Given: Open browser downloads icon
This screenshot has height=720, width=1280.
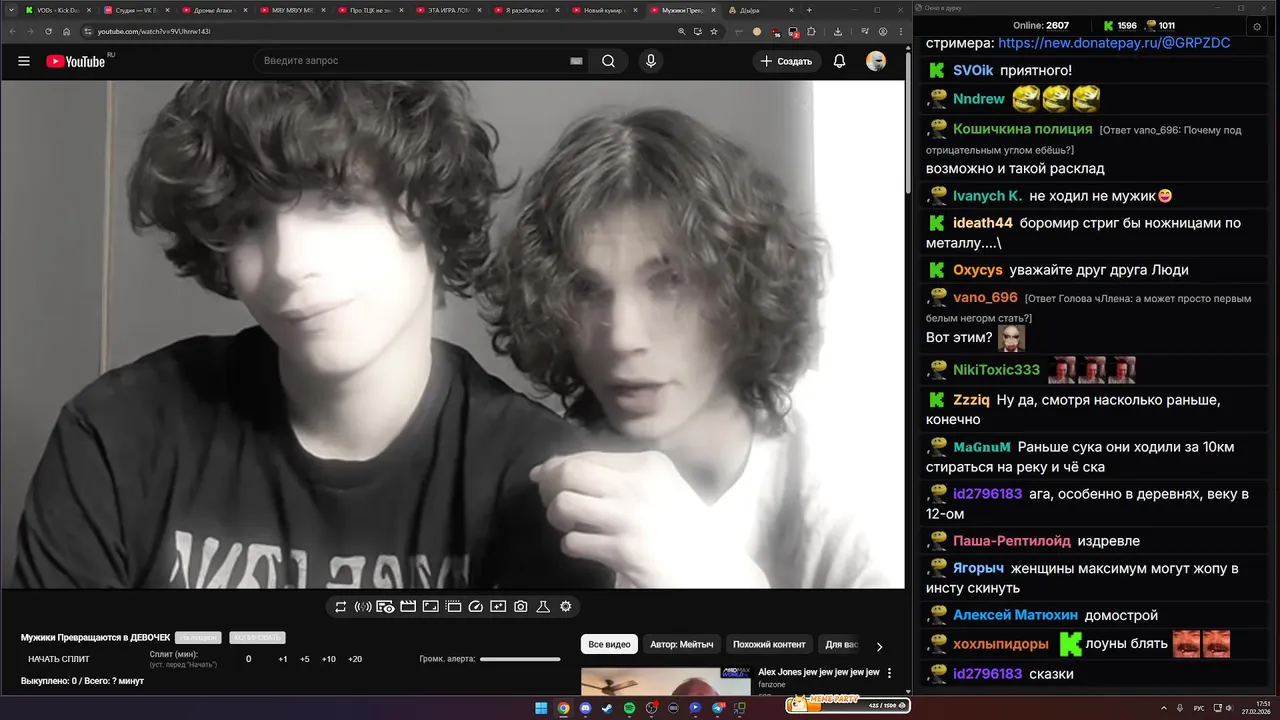Looking at the screenshot, I should tap(836, 31).
